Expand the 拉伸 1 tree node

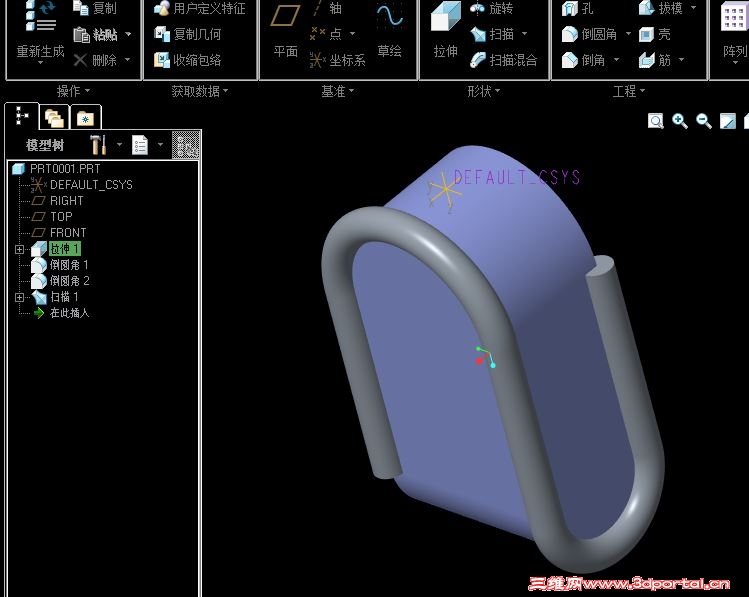coord(19,249)
